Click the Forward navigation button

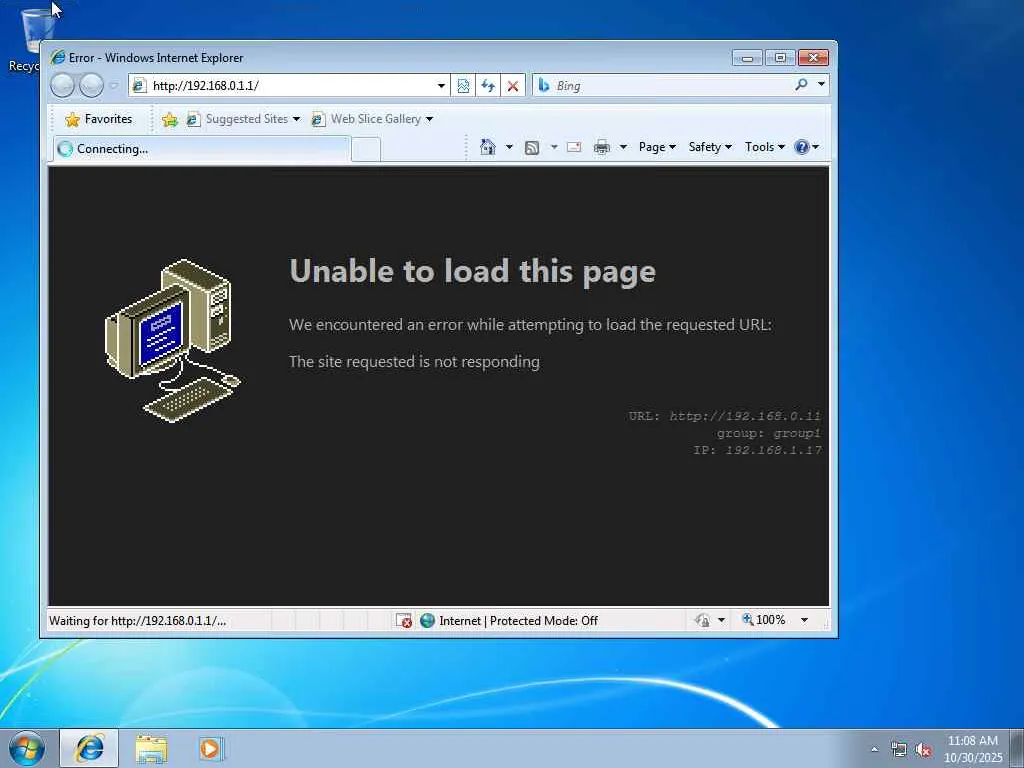tap(91, 86)
